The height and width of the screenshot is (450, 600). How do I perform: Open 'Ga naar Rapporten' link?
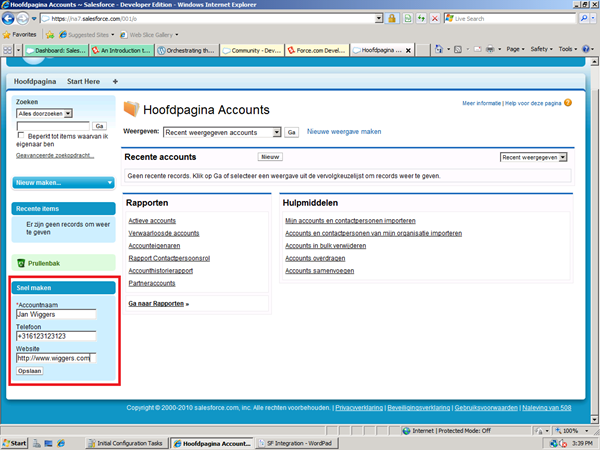pyautogui.click(x=157, y=303)
